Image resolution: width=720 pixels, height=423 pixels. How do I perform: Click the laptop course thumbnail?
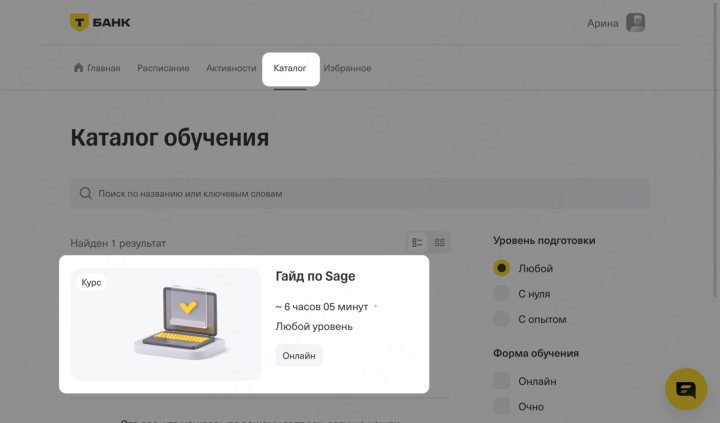(x=166, y=324)
